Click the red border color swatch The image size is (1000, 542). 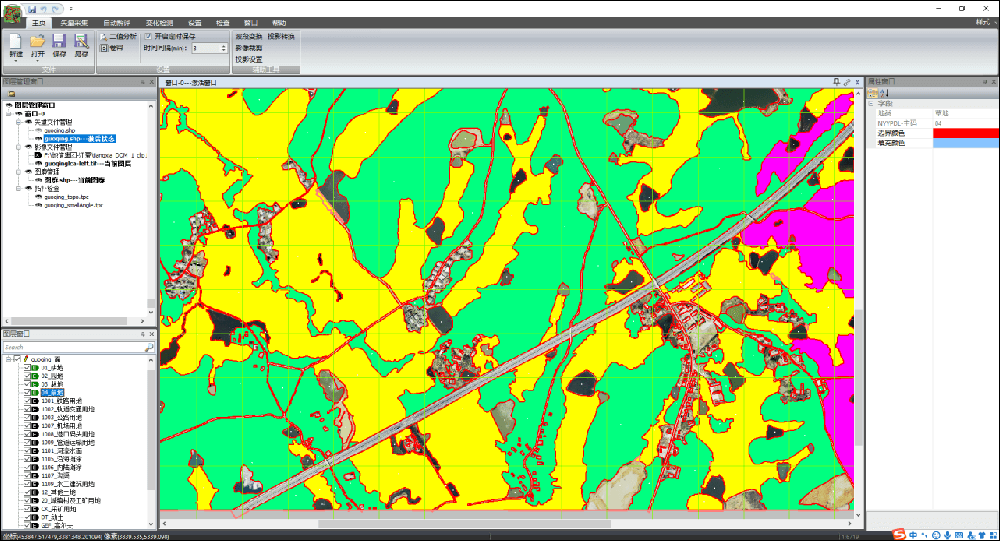point(965,133)
